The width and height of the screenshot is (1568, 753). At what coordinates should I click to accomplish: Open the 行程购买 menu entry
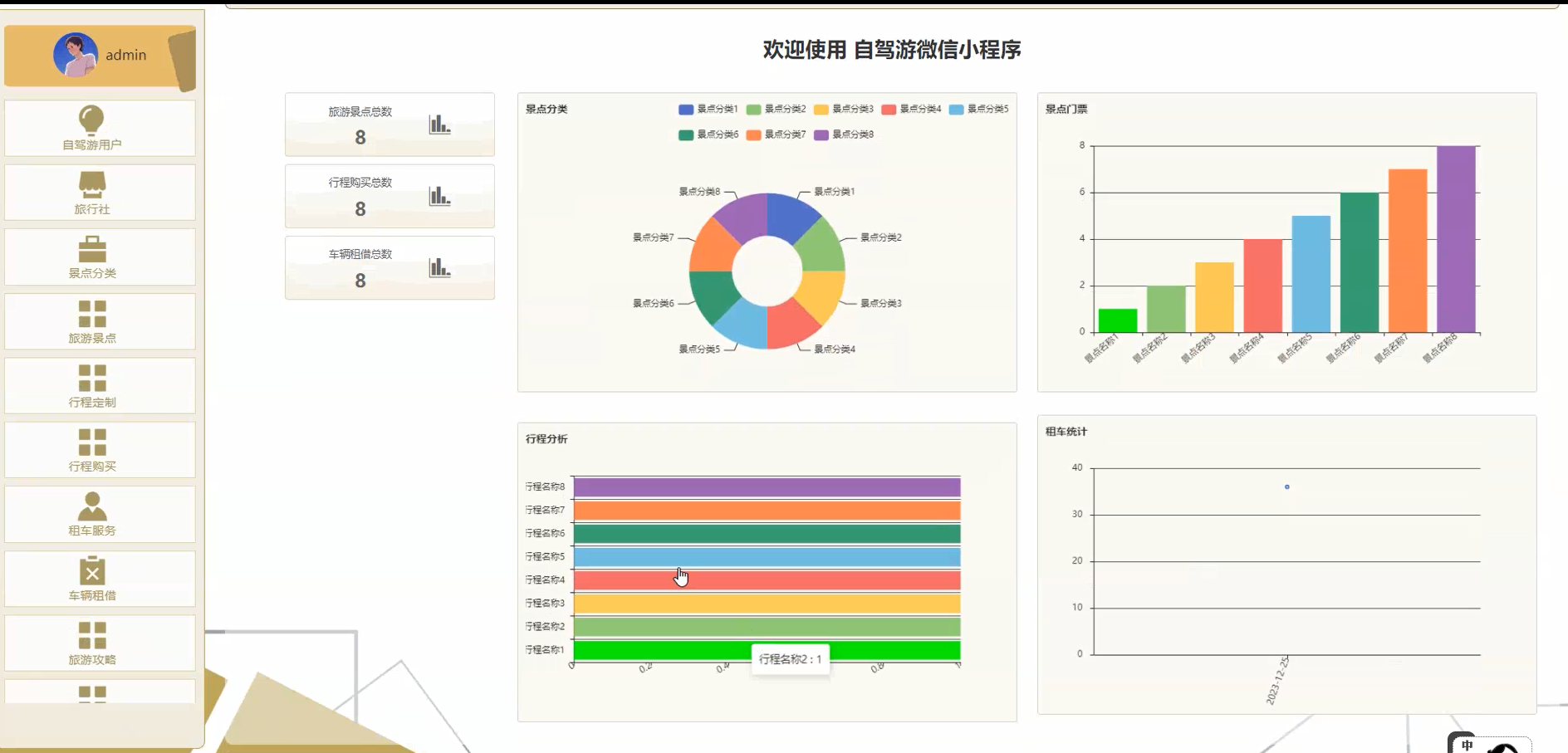tap(94, 450)
